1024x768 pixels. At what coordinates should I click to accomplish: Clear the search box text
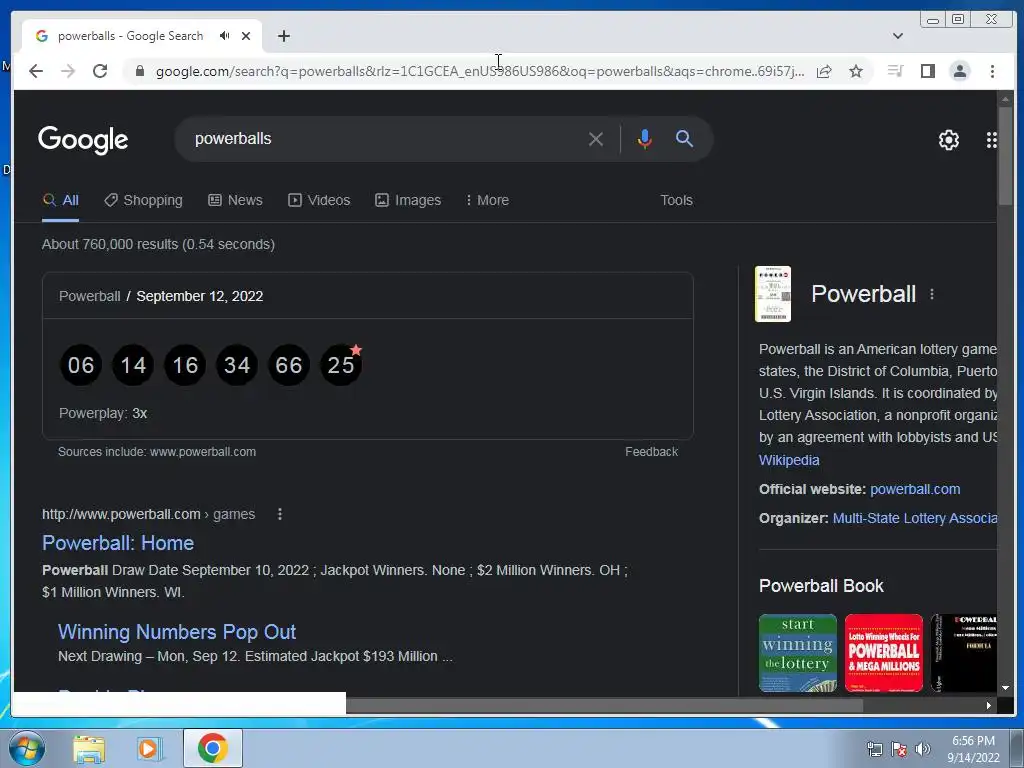596,139
